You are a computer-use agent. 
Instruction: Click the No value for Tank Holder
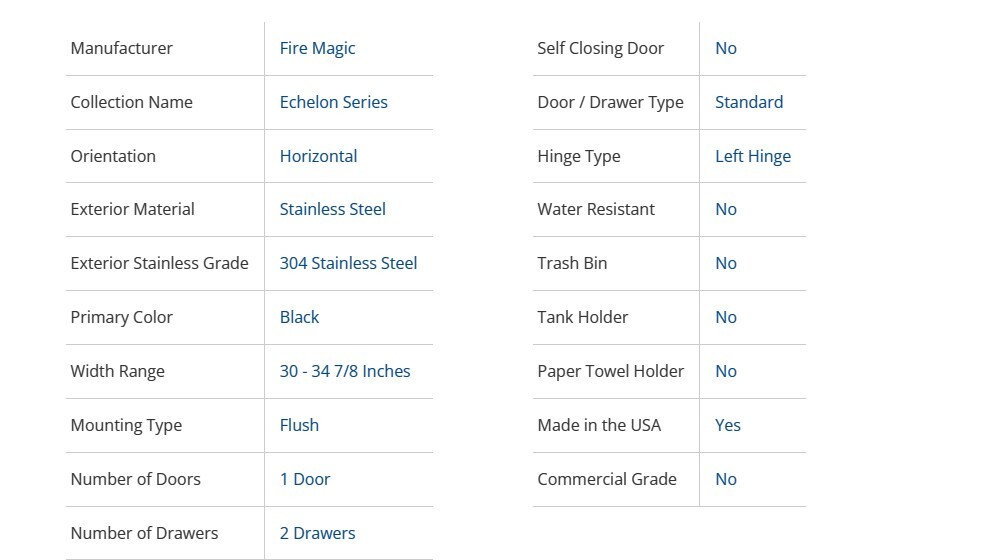click(x=726, y=317)
